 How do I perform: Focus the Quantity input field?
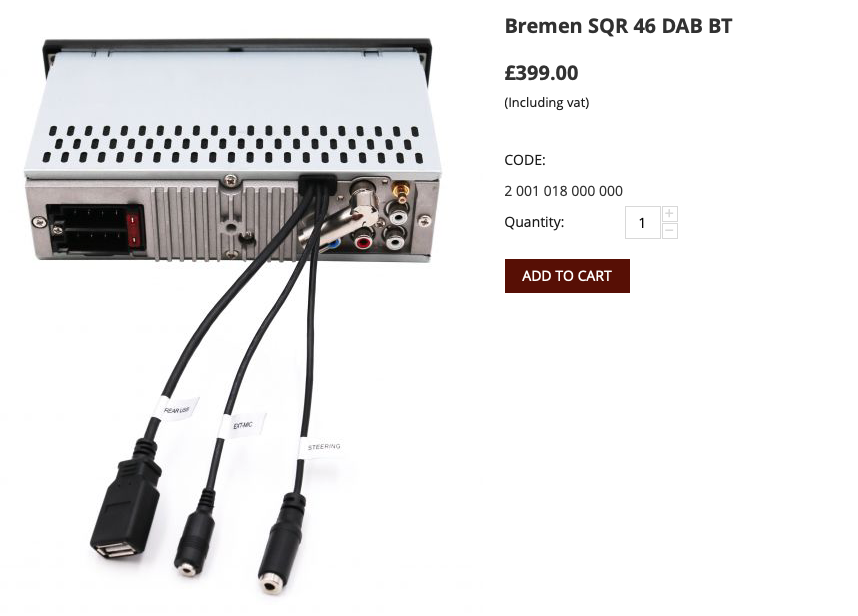pos(642,223)
